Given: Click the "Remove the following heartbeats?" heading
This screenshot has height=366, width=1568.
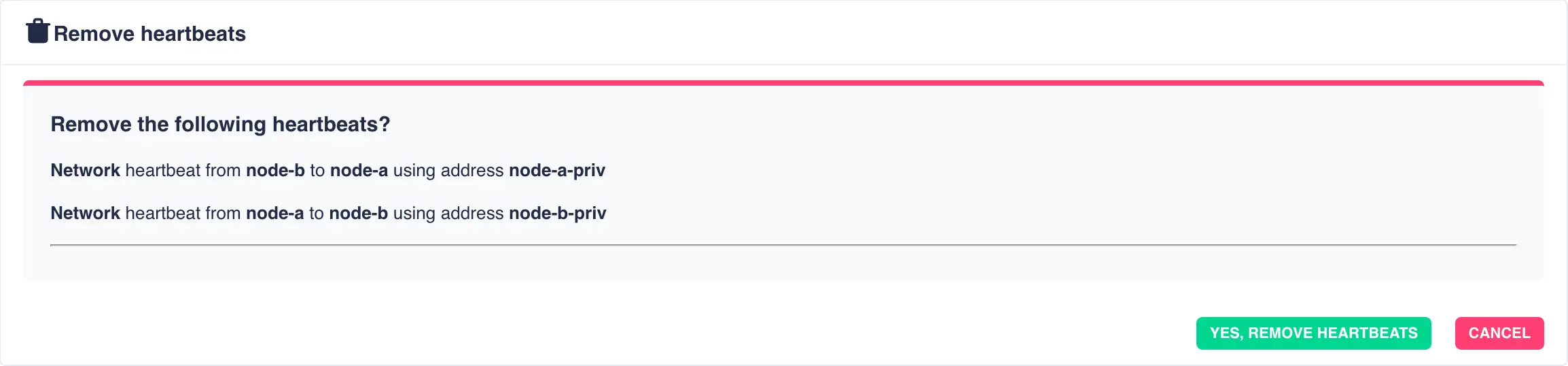Looking at the screenshot, I should [220, 124].
